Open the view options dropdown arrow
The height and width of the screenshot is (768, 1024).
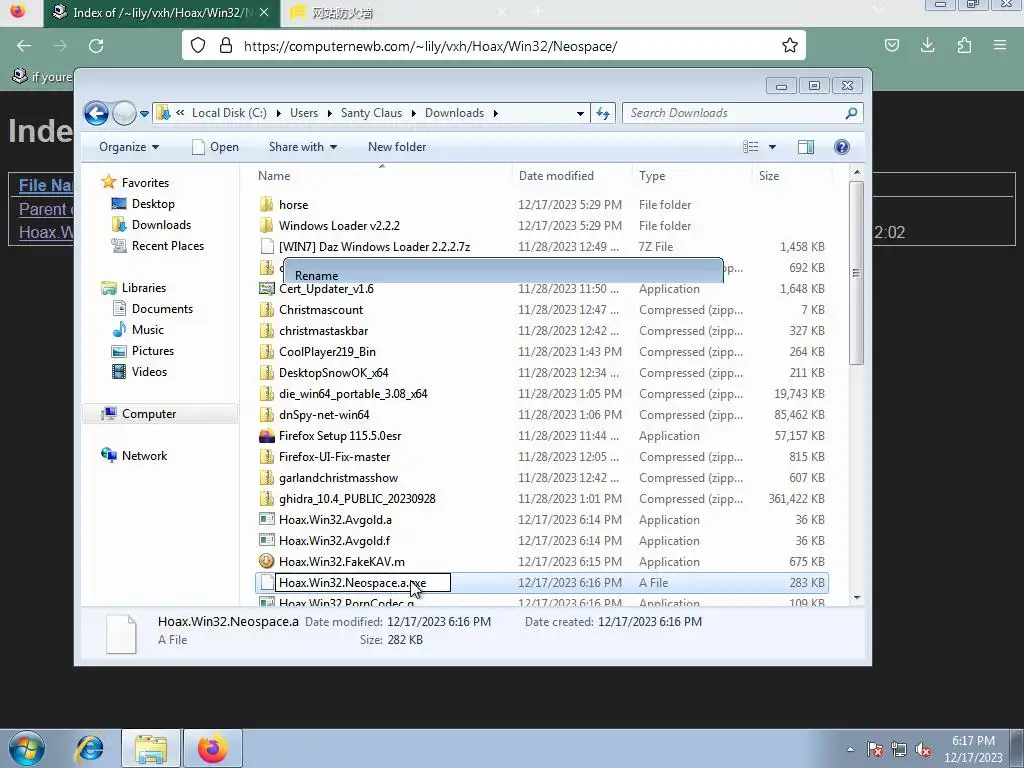pos(772,147)
